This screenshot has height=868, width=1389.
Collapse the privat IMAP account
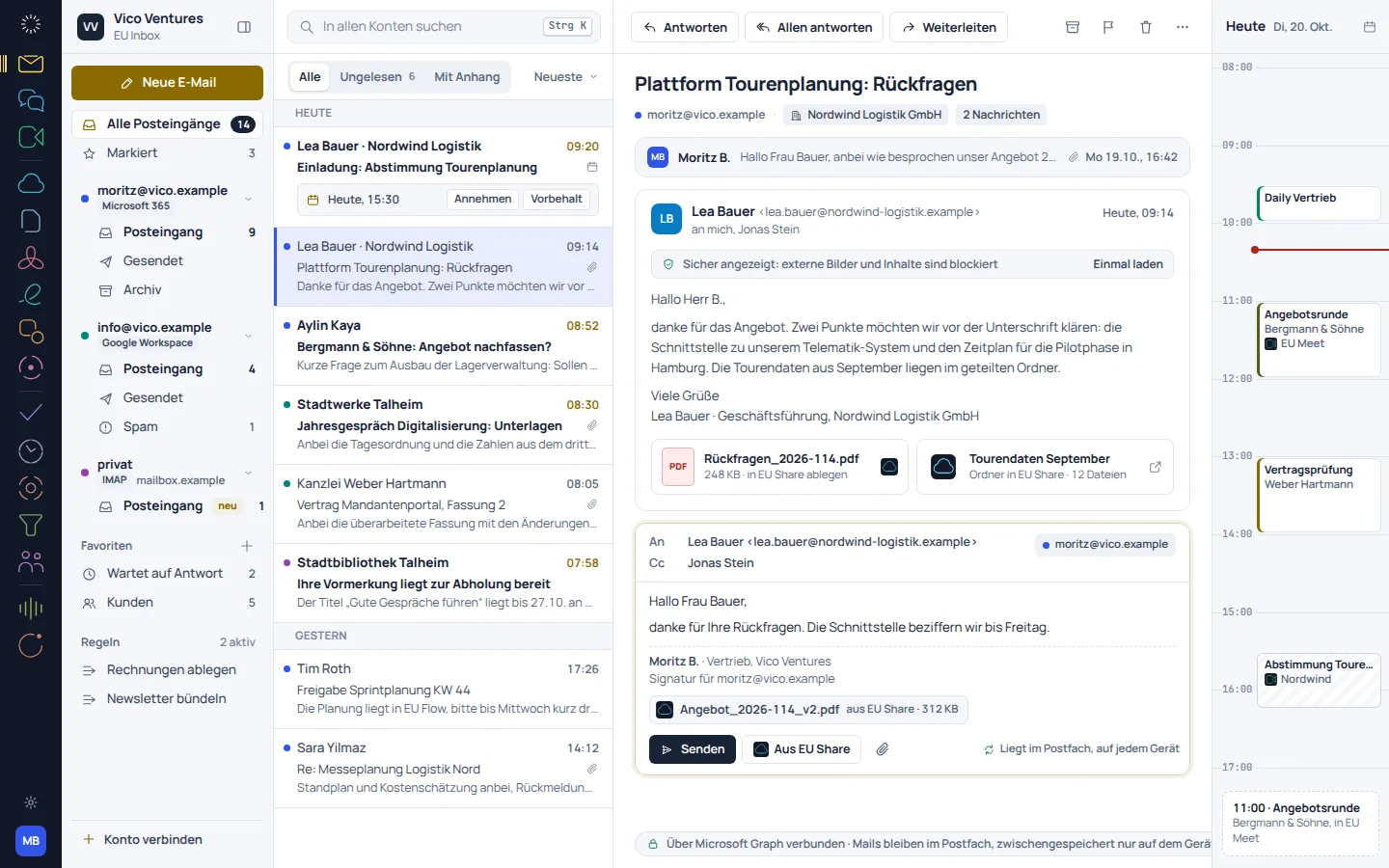pos(249,473)
